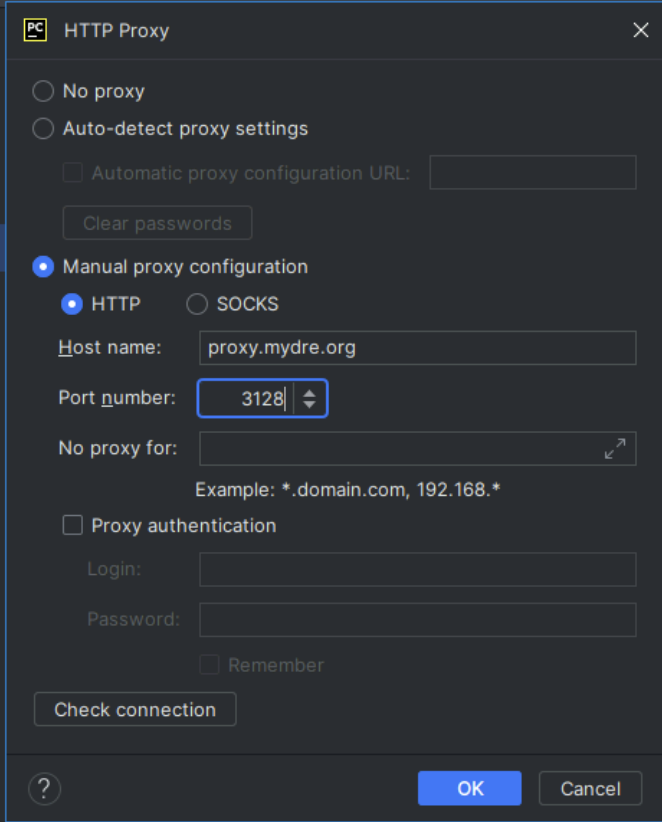Viewport: 662px width, 822px height.
Task: Dismiss dialog with the Cancel button
Action: pos(590,788)
